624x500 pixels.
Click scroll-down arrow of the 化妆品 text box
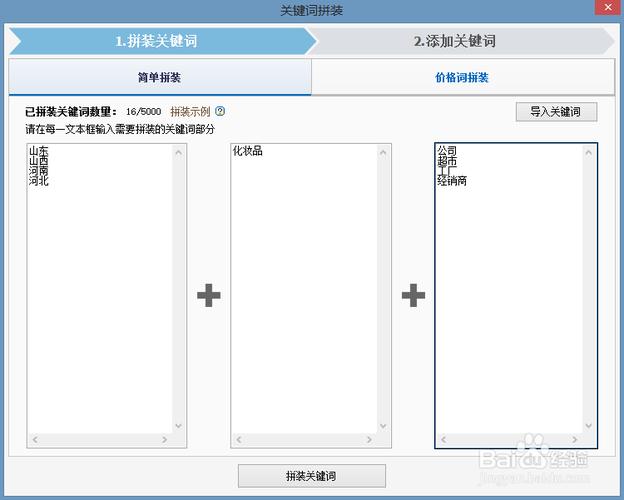[383, 426]
